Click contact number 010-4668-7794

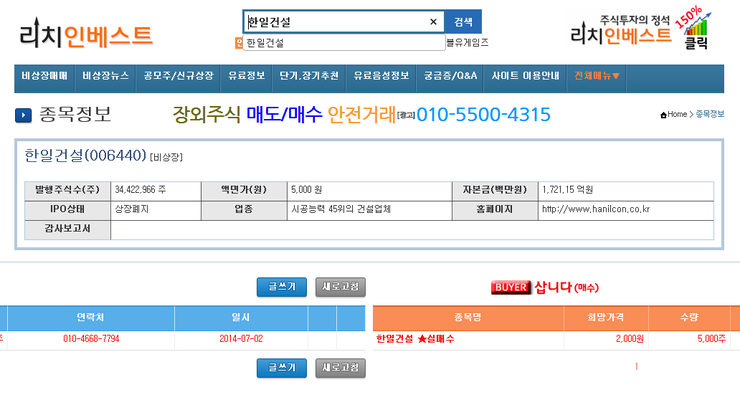point(91,339)
